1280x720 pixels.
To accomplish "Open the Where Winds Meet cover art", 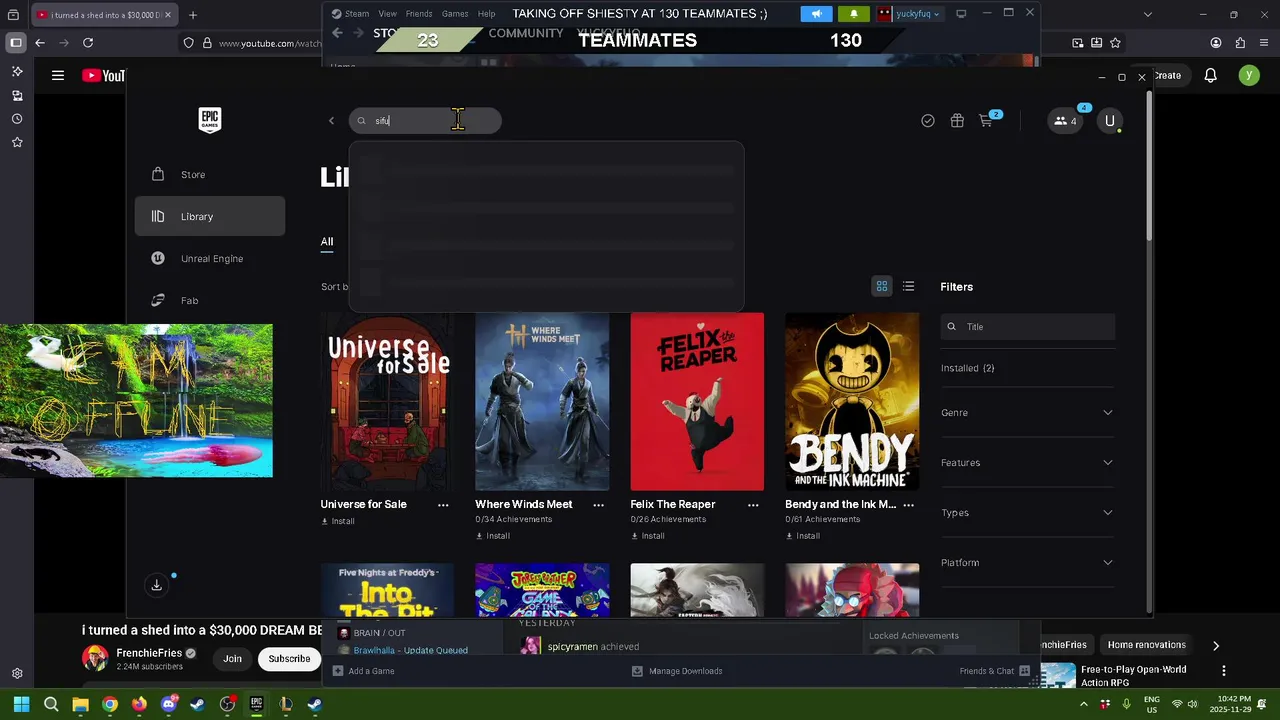I will coord(542,402).
